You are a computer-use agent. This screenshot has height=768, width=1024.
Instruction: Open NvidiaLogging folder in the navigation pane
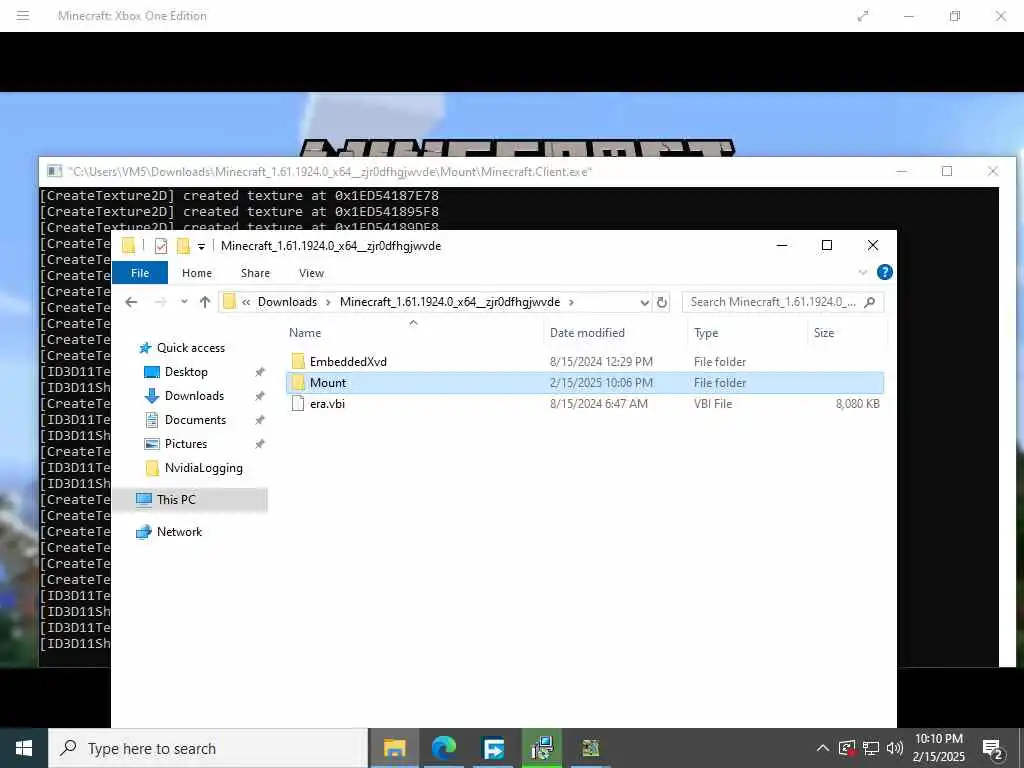[203, 468]
